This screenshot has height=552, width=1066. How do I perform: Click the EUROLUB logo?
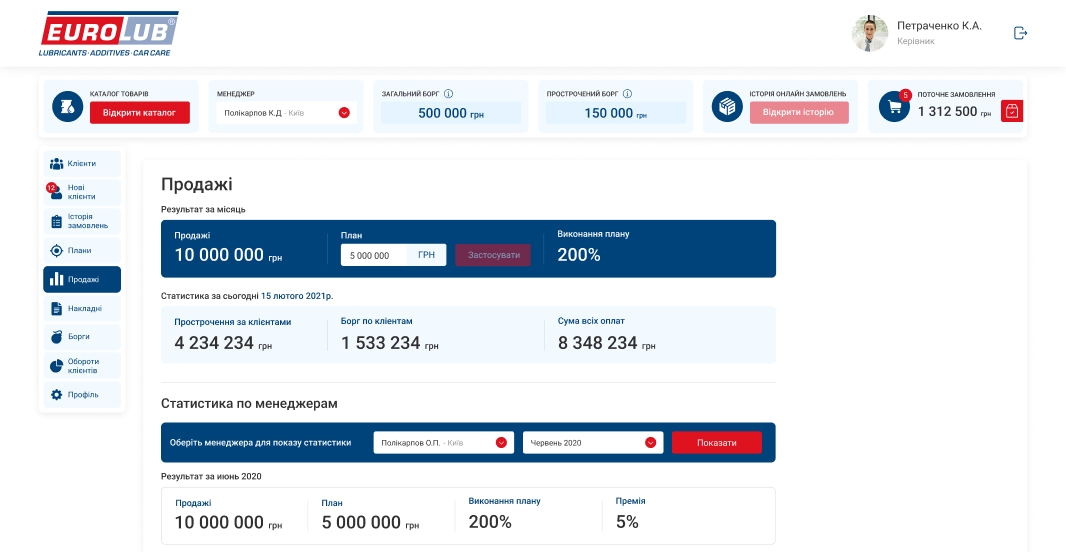109,33
